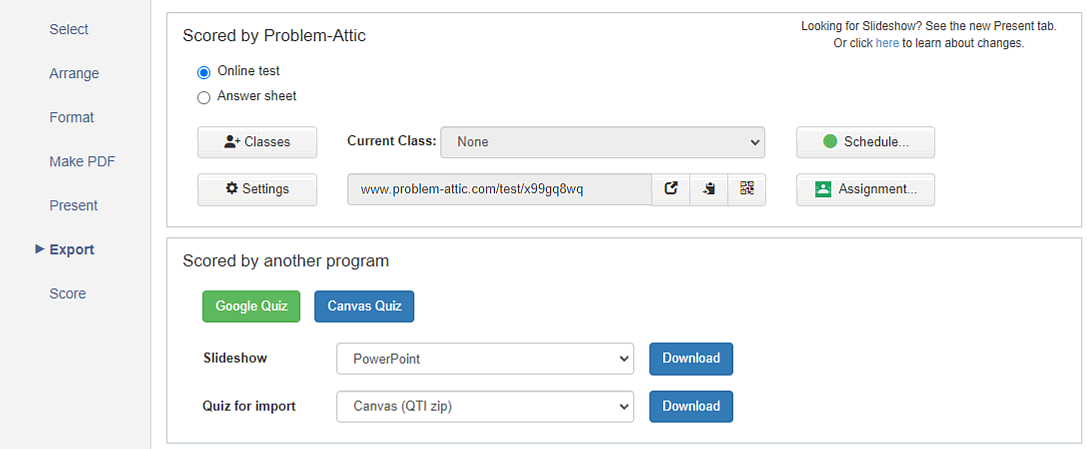Go to the Select tab in sidebar
Image resolution: width=1087 pixels, height=449 pixels.
click(69, 29)
